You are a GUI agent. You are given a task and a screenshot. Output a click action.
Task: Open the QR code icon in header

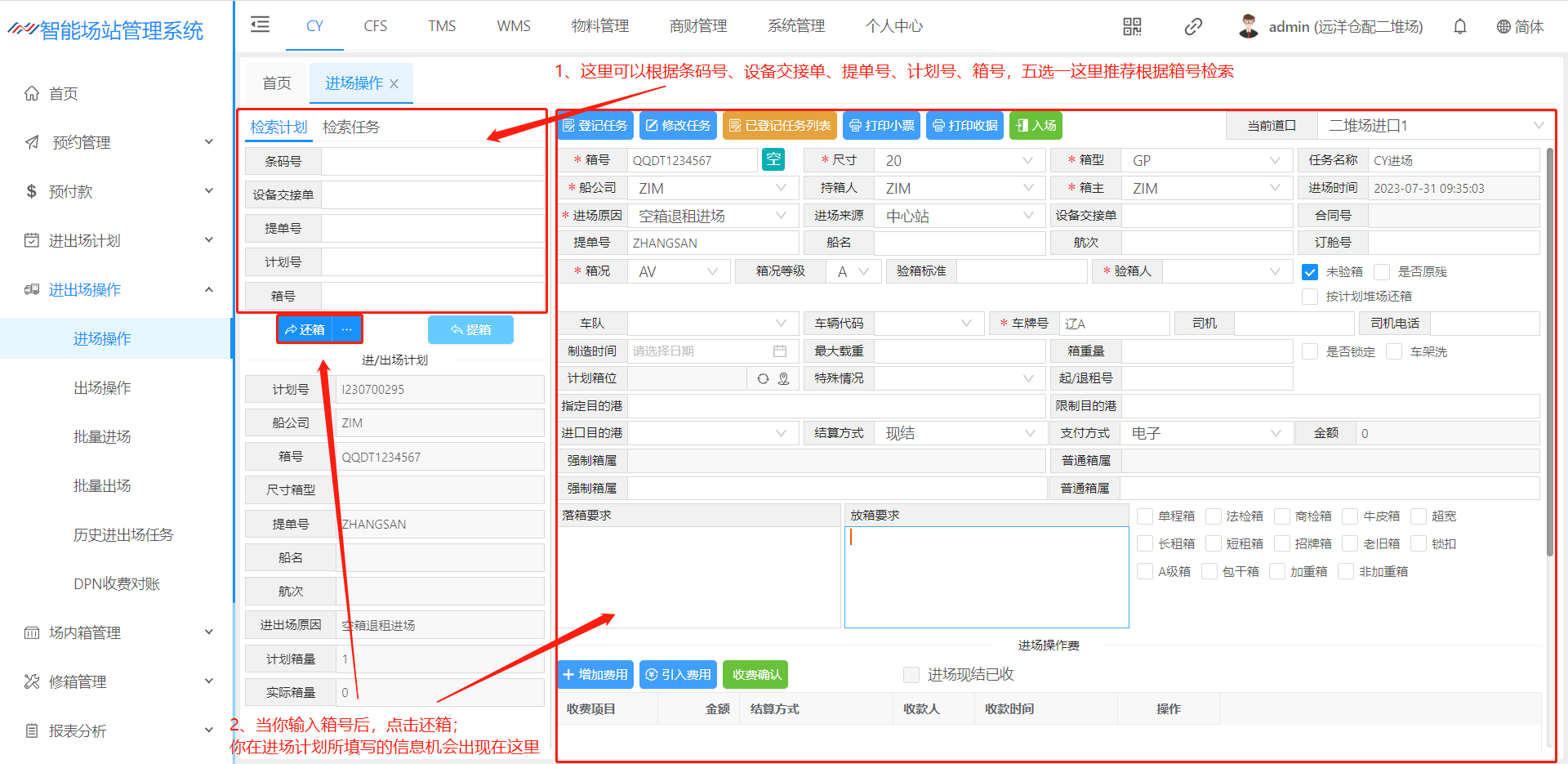[x=1132, y=27]
